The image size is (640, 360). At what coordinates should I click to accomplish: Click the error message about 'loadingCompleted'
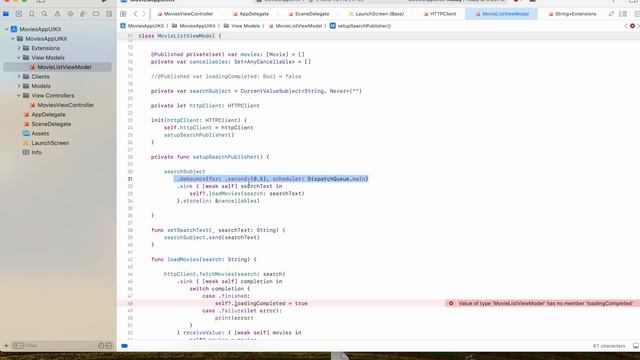click(x=546, y=303)
